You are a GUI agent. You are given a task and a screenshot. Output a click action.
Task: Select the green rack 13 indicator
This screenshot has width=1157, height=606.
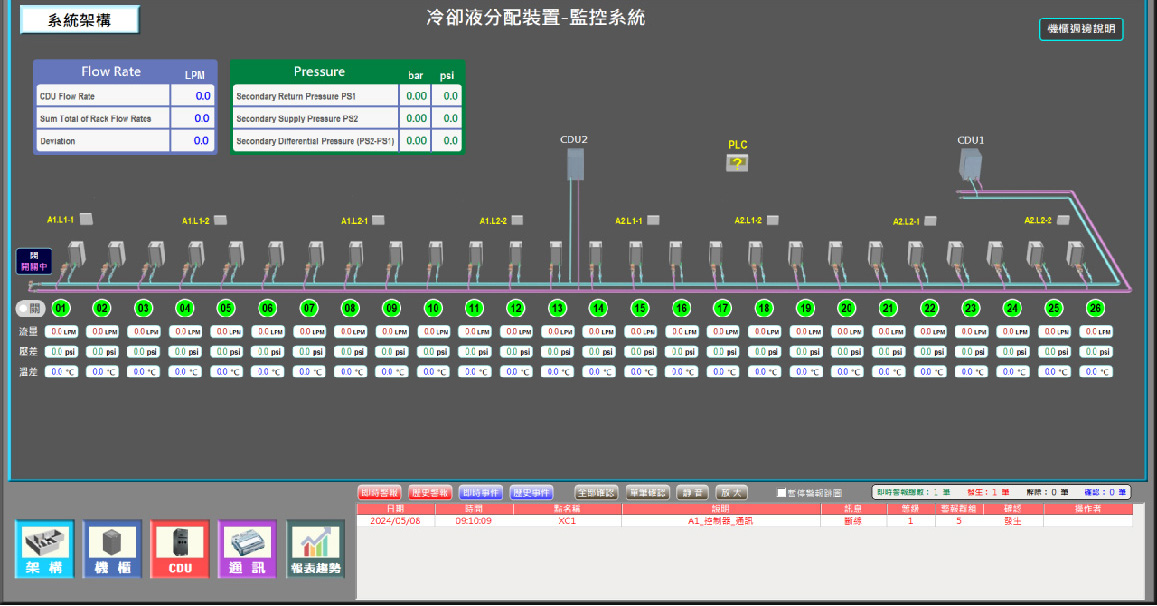pos(557,308)
